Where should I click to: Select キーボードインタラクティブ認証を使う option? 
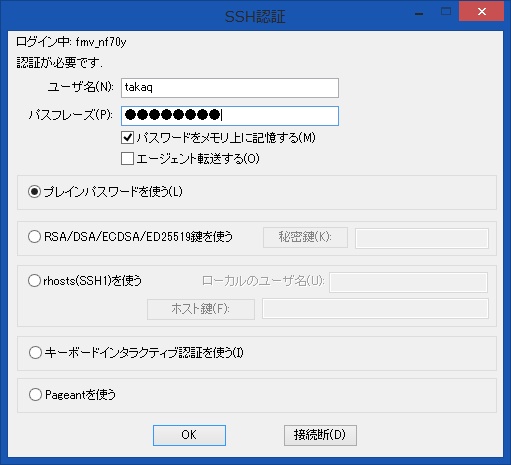click(35, 353)
